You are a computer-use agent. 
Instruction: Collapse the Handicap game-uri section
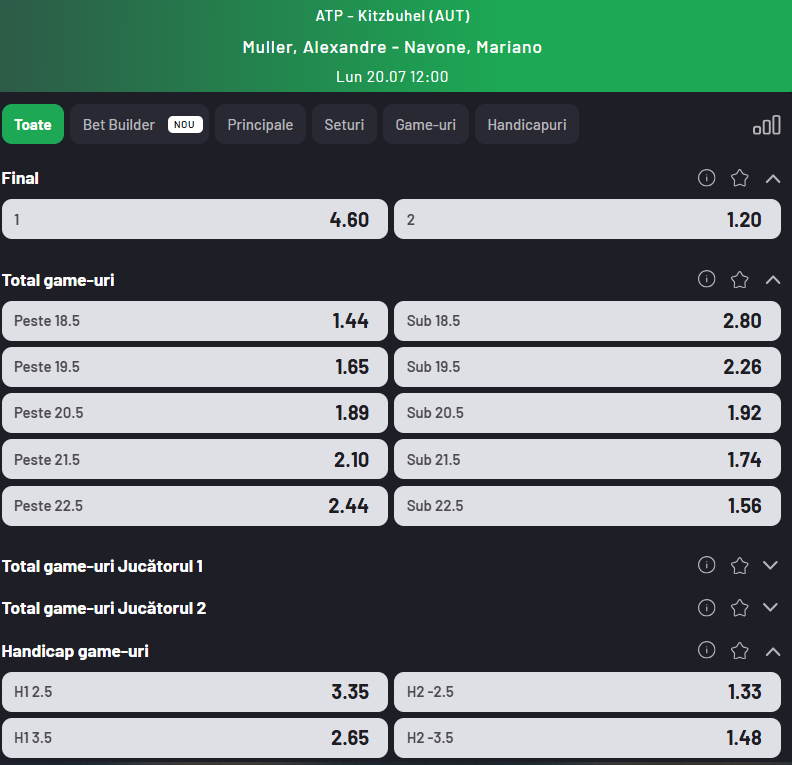[x=773, y=651]
